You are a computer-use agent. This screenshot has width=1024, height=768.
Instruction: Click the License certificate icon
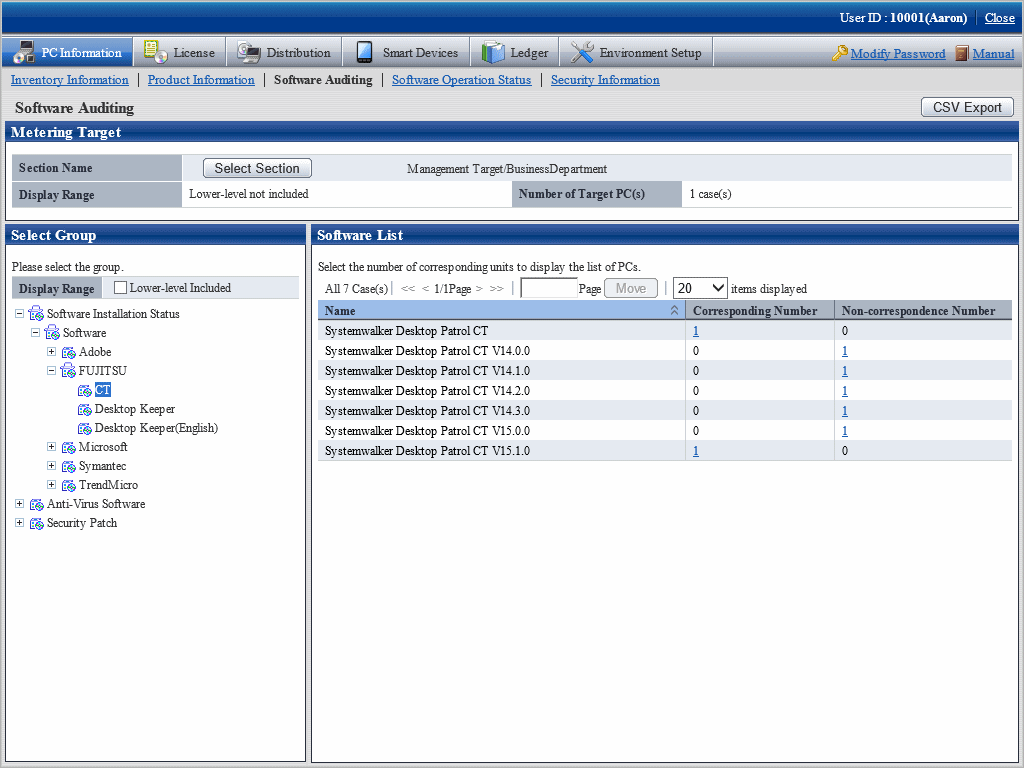click(x=155, y=52)
